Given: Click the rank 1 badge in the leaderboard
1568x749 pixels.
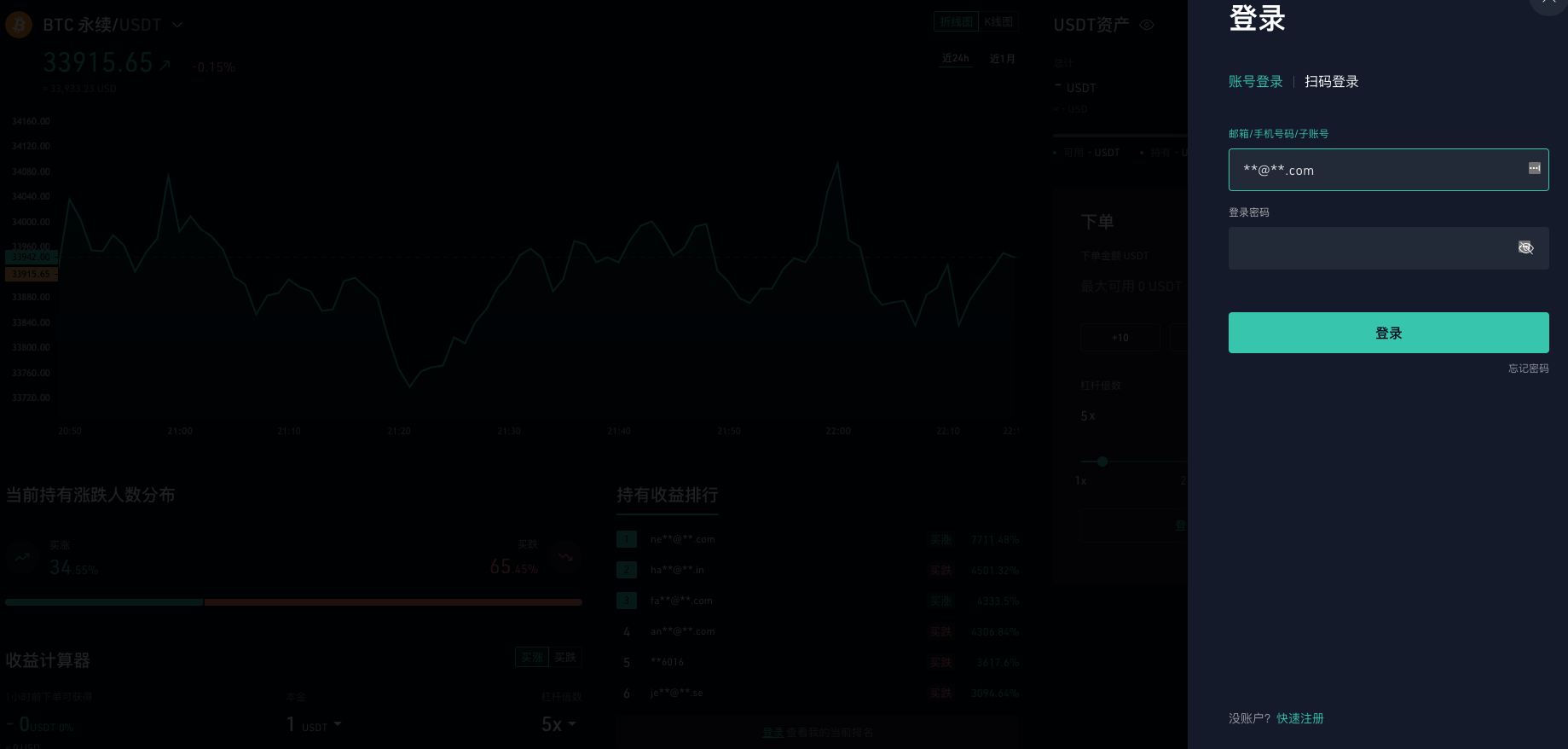Looking at the screenshot, I should click(x=627, y=539).
